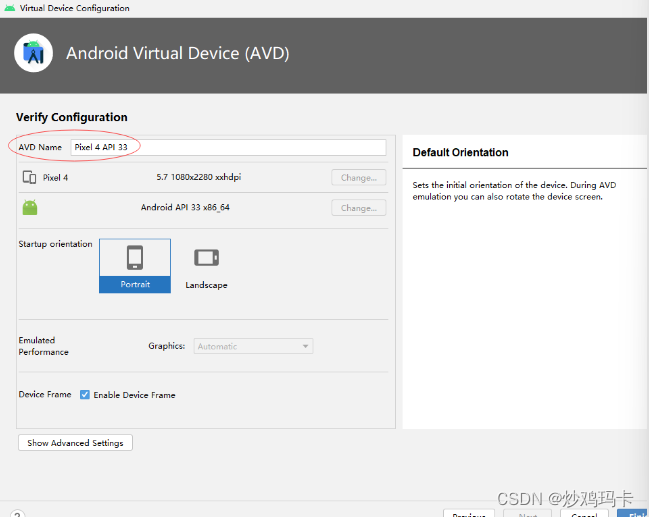Click the Previous button
The image size is (649, 517).
pyautogui.click(x=469, y=514)
